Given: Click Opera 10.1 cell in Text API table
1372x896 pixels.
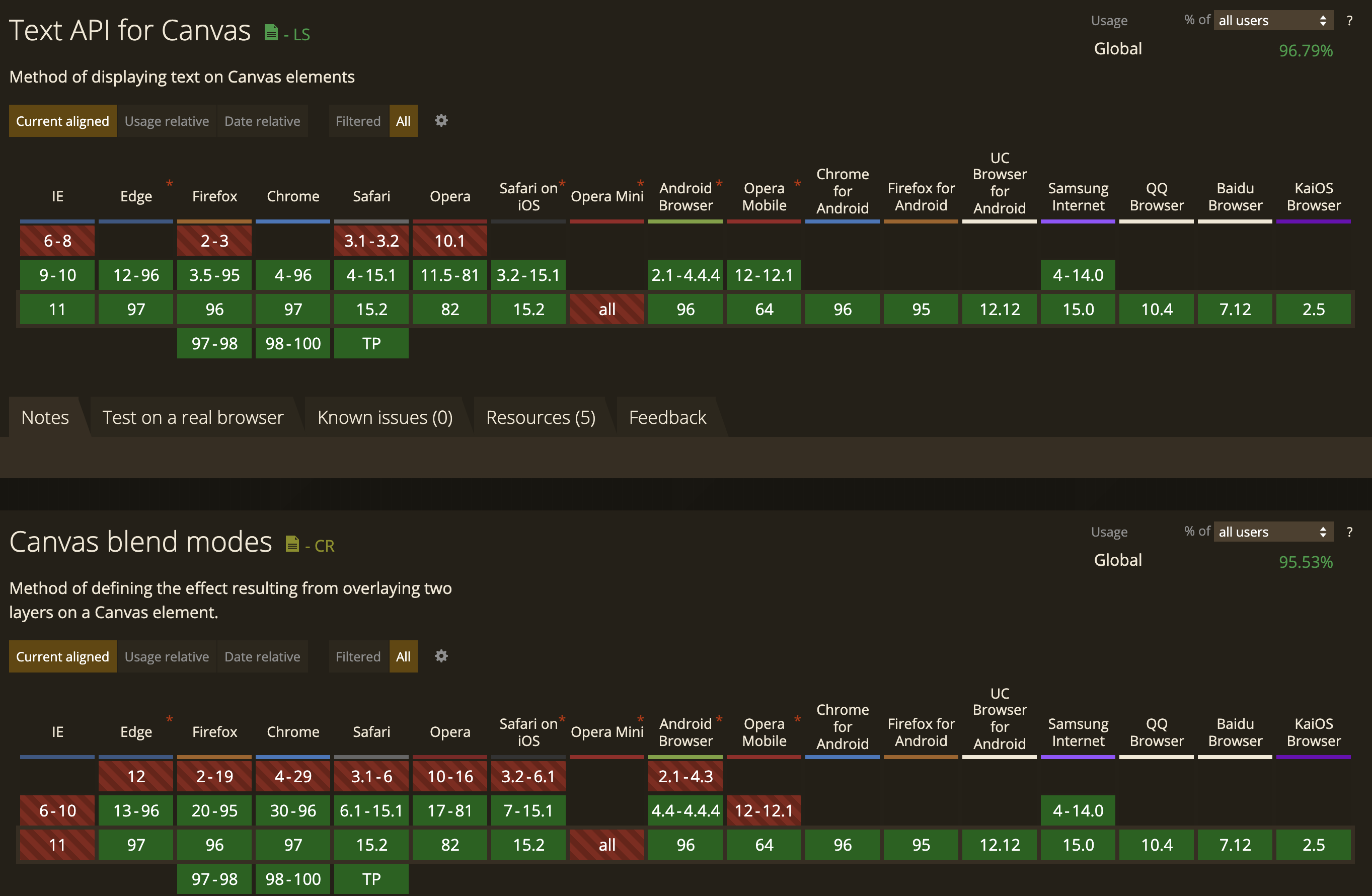Looking at the screenshot, I should click(x=449, y=241).
